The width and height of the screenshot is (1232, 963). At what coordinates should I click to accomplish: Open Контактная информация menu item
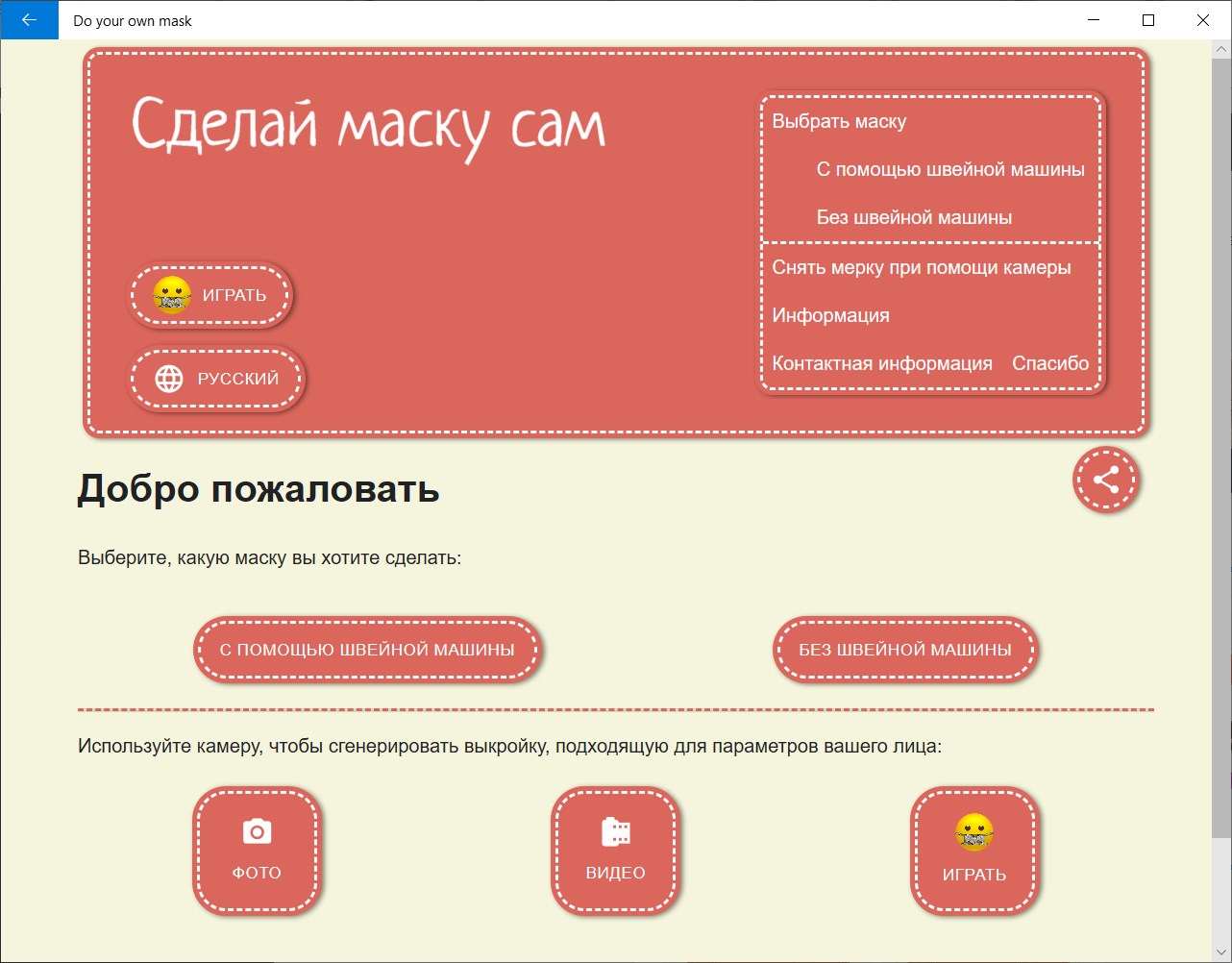[882, 363]
